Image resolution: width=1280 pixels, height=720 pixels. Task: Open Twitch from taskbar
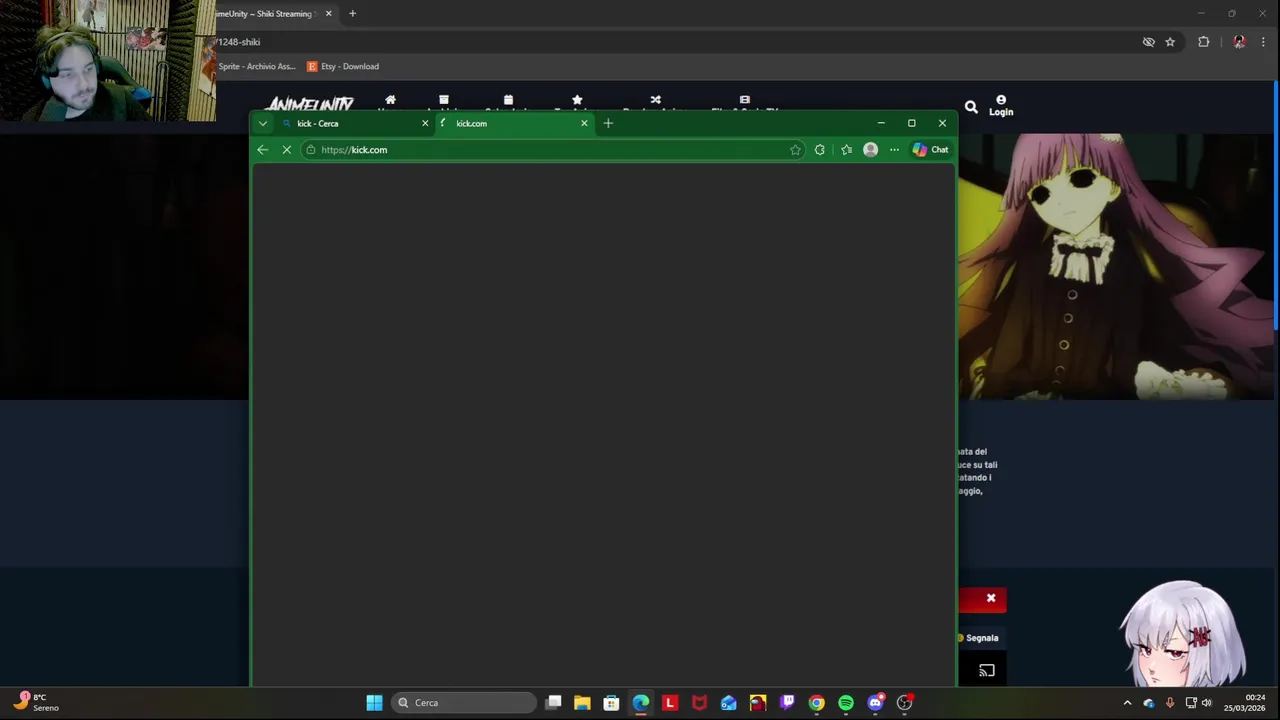click(x=787, y=703)
